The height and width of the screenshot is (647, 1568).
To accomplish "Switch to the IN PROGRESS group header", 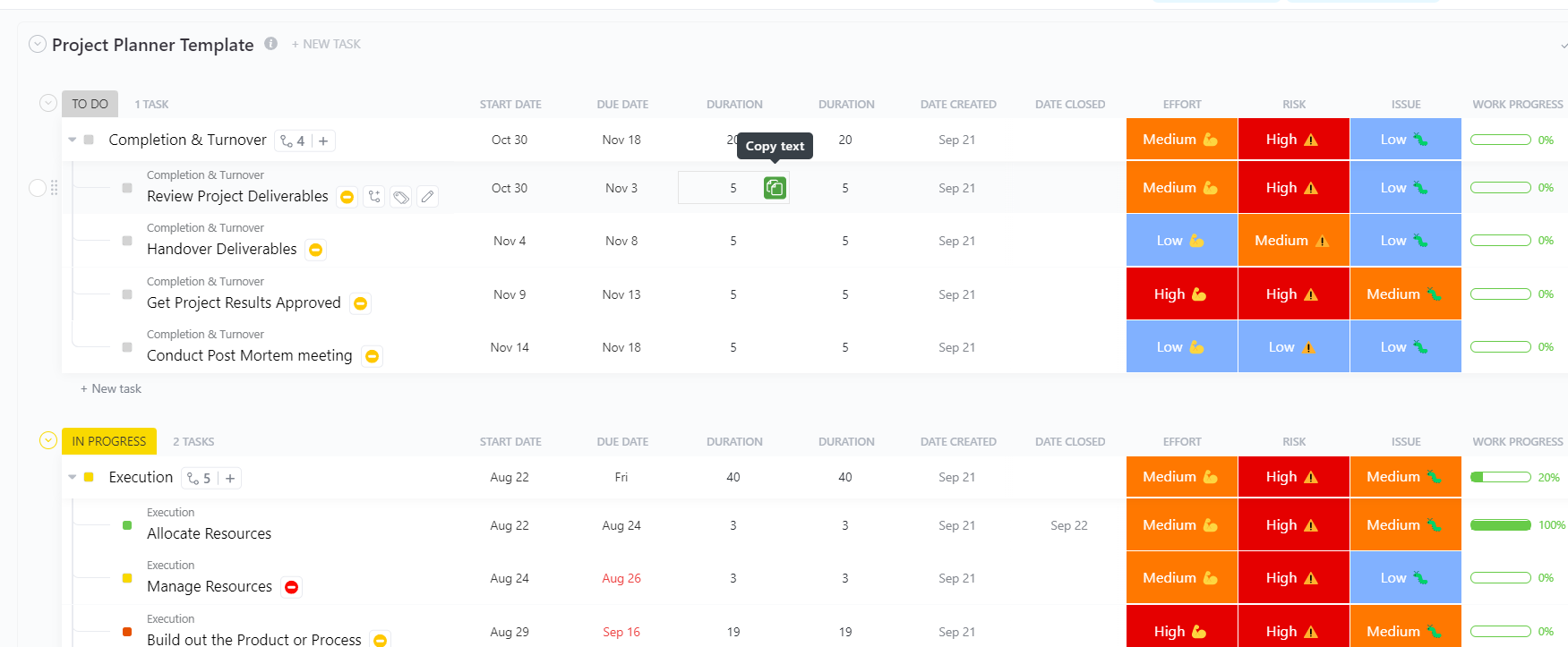I will (x=108, y=440).
